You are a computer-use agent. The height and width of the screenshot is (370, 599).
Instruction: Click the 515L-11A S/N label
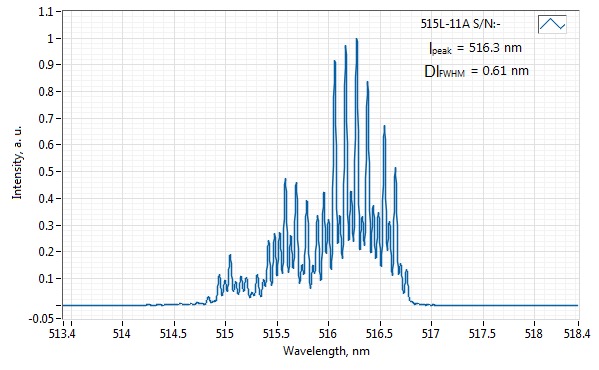(460, 24)
